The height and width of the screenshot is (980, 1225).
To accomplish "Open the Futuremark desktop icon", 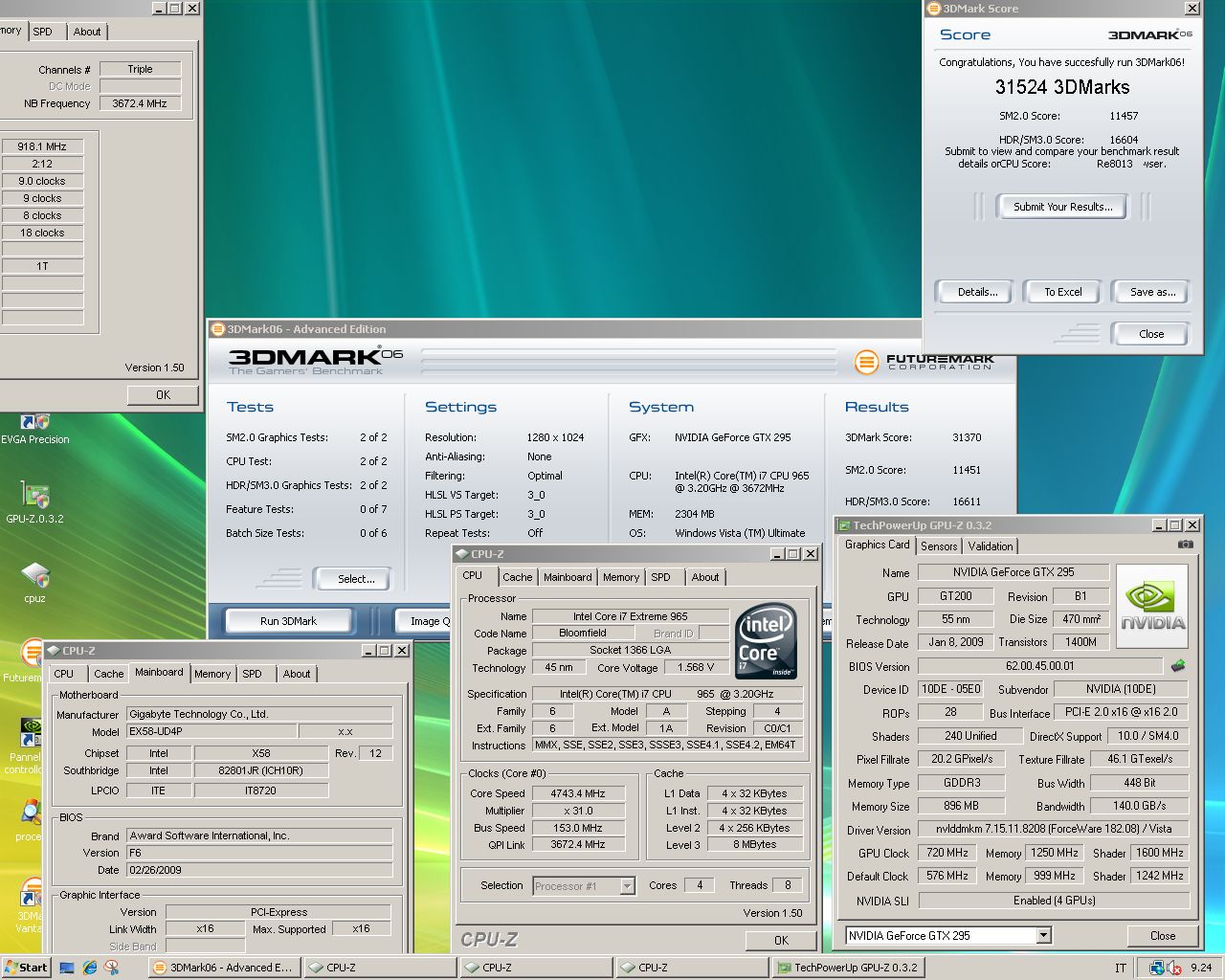I will (29, 660).
